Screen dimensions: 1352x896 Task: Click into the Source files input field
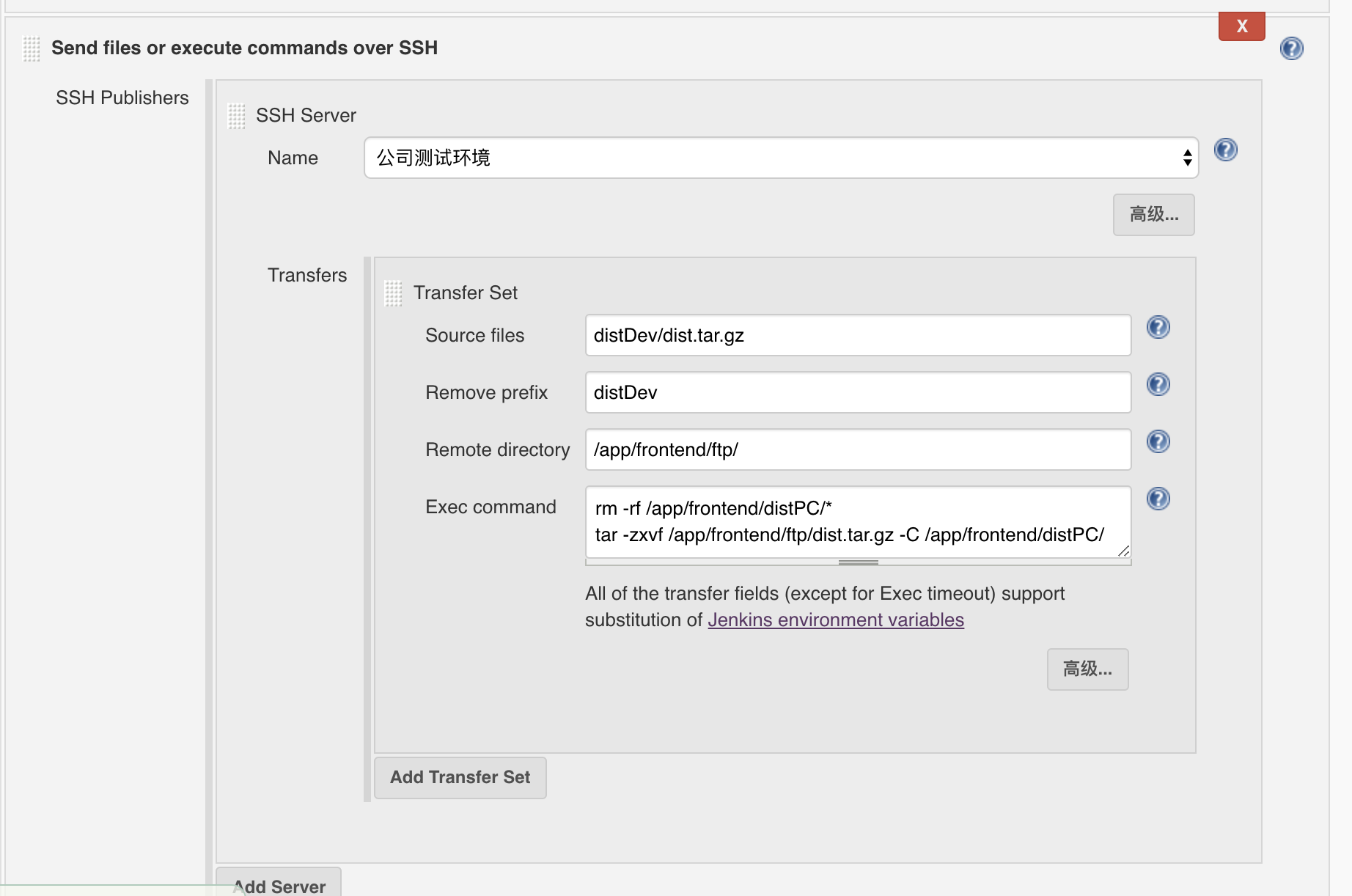pyautogui.click(x=858, y=335)
